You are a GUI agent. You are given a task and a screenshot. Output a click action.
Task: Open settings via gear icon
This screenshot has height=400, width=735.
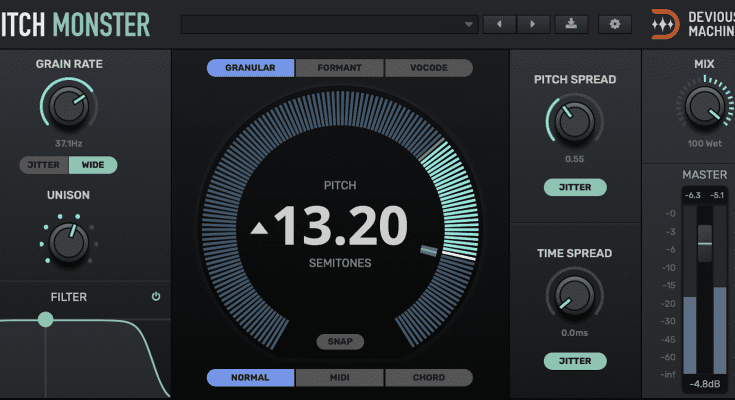point(614,24)
